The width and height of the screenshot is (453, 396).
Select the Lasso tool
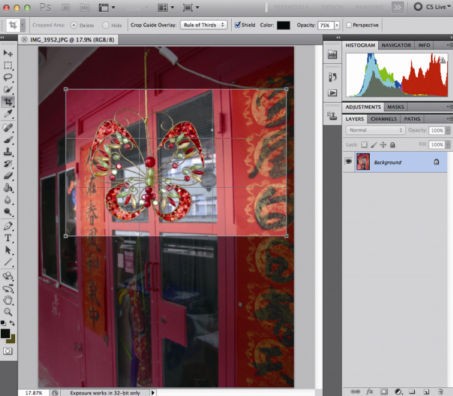[x=8, y=77]
